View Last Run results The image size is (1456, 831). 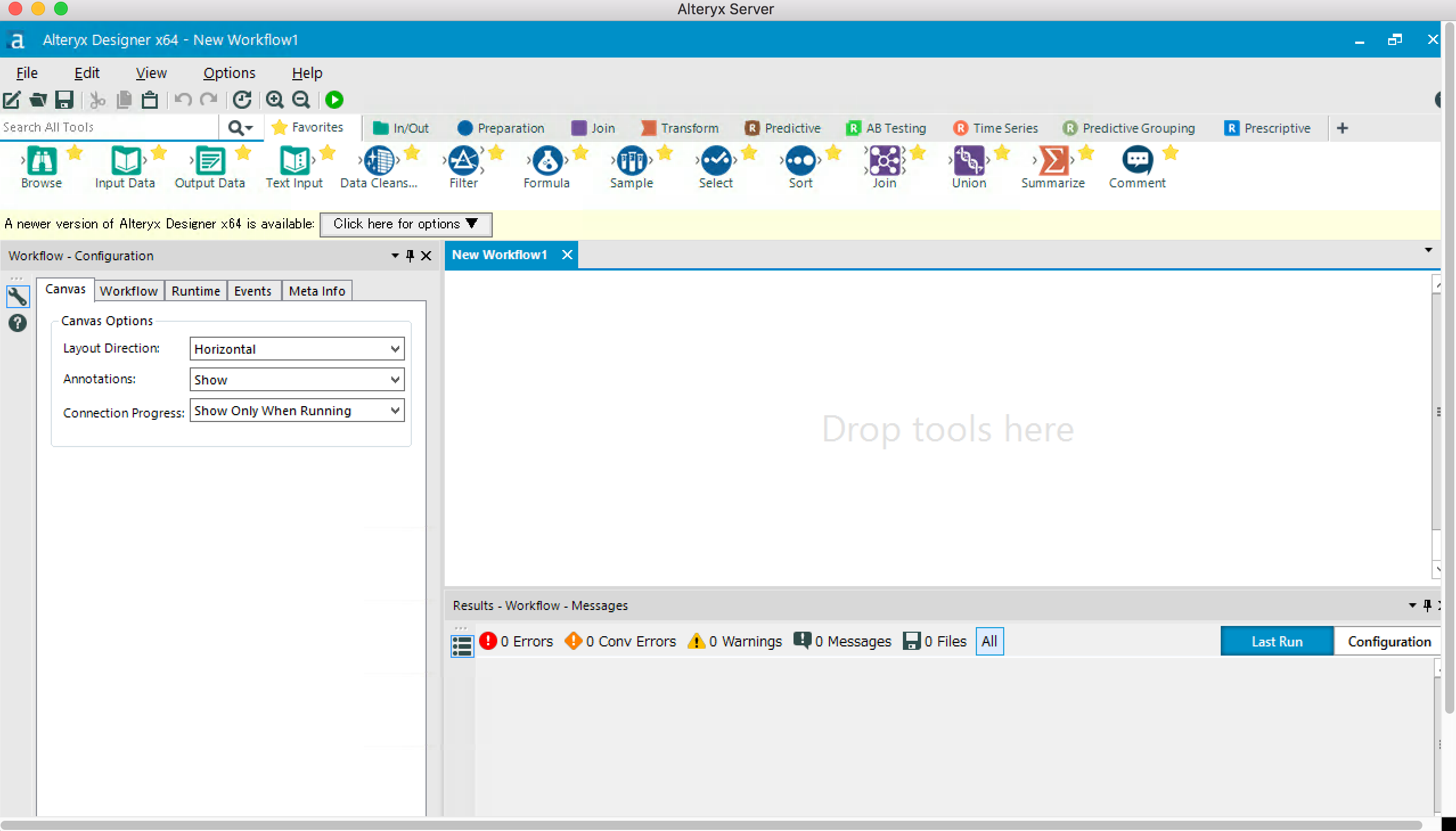1276,641
